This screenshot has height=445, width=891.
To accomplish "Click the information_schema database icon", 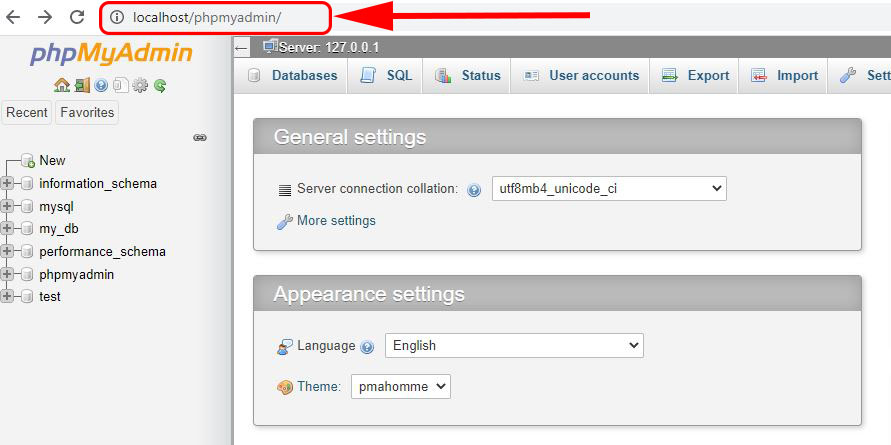I will 27,184.
